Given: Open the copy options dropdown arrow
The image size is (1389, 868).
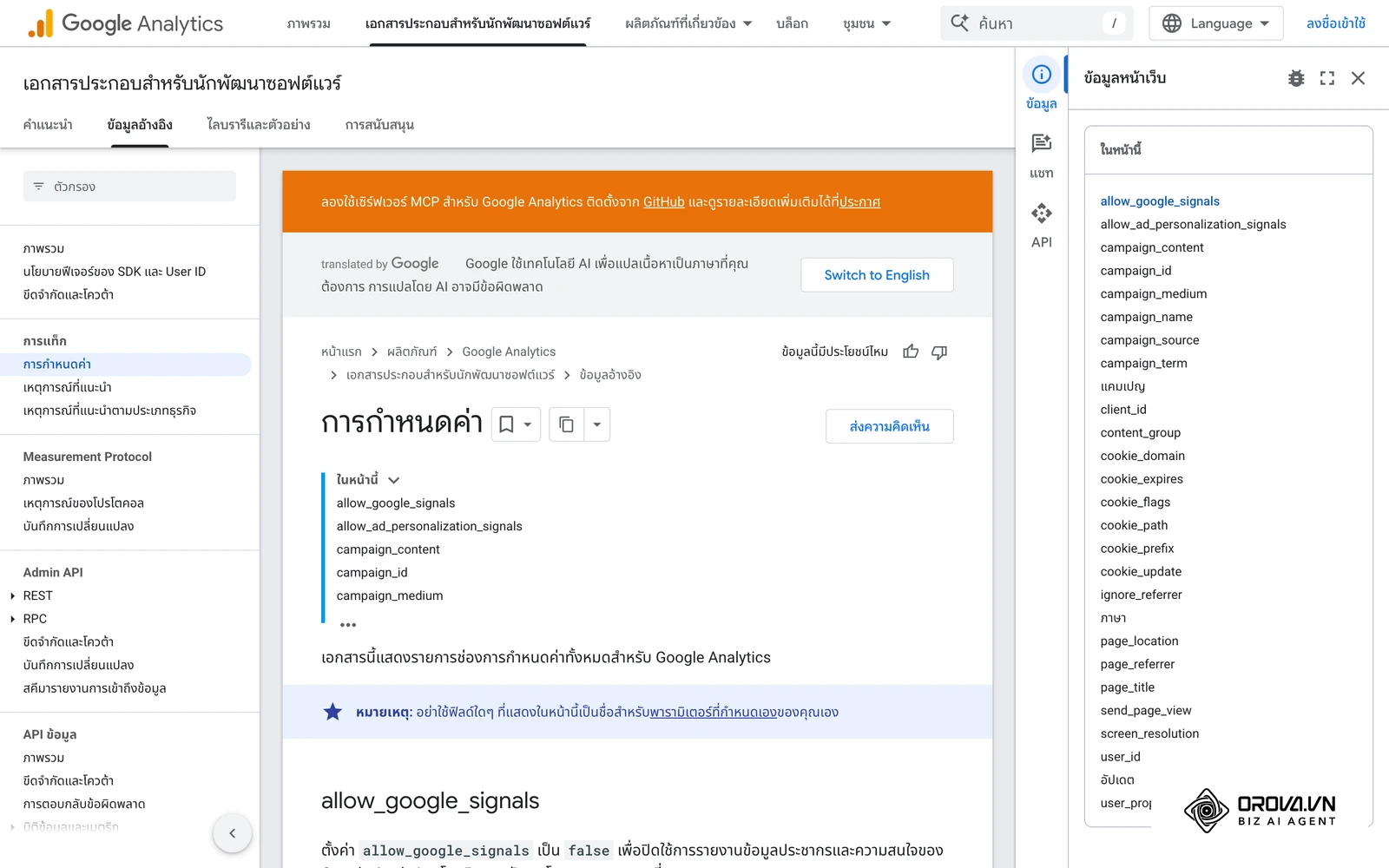Looking at the screenshot, I should 596,424.
